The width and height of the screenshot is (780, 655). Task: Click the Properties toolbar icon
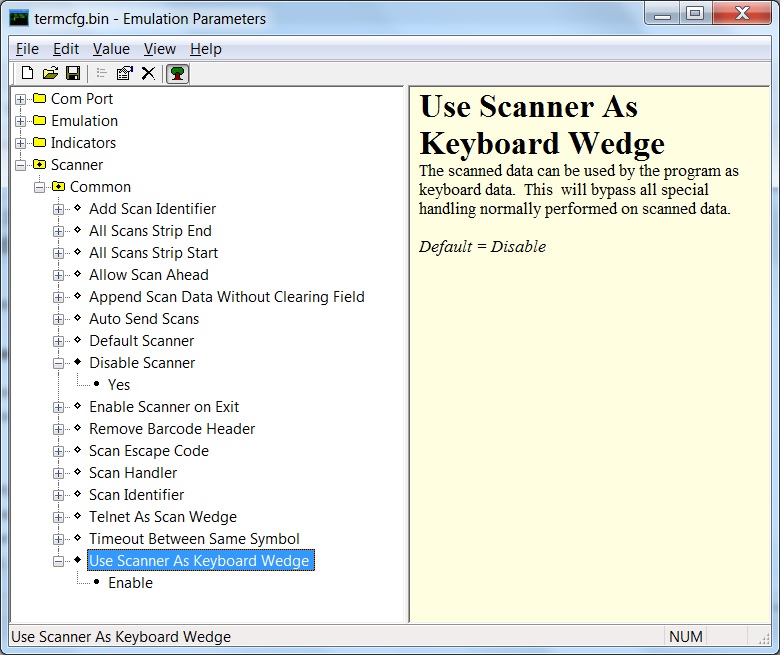(x=125, y=73)
